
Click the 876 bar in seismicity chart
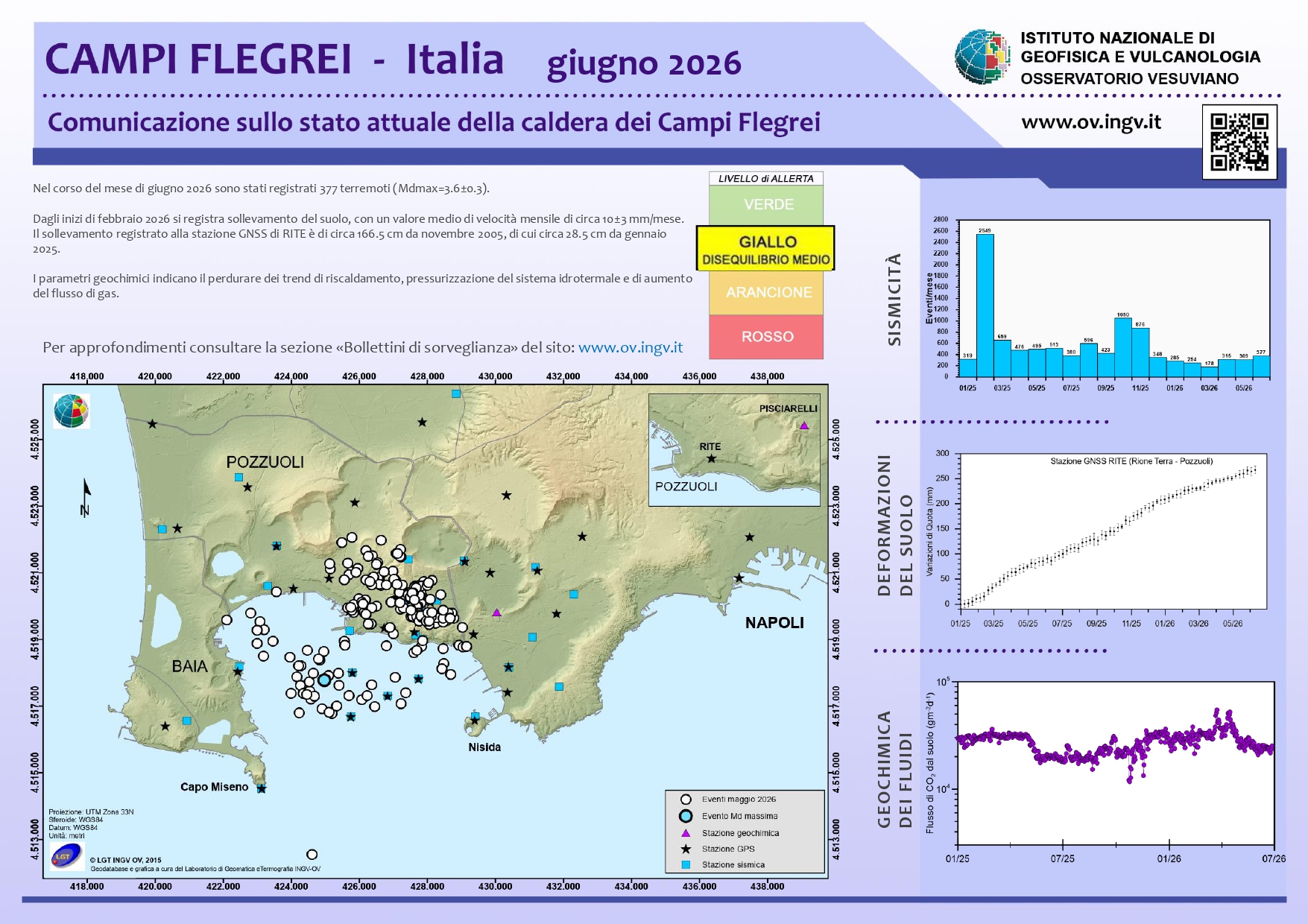click(x=1140, y=352)
